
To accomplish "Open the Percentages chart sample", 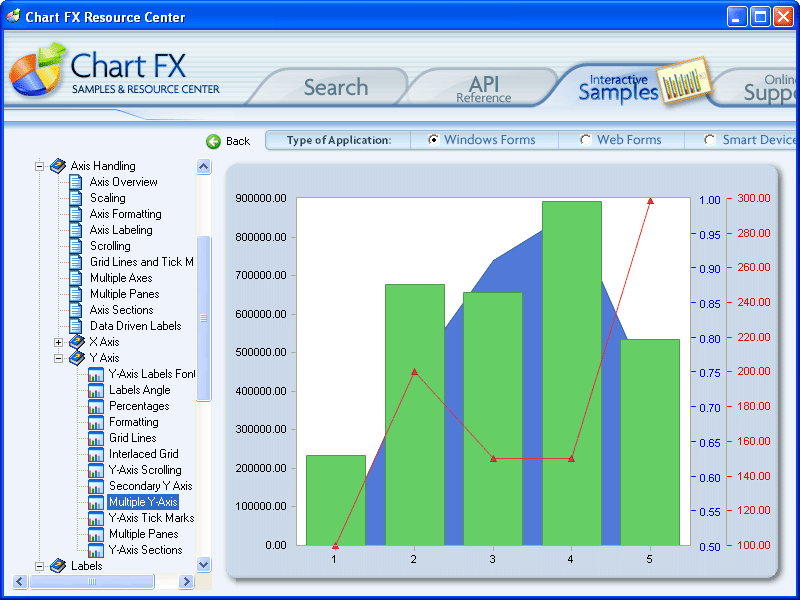I will click(131, 406).
